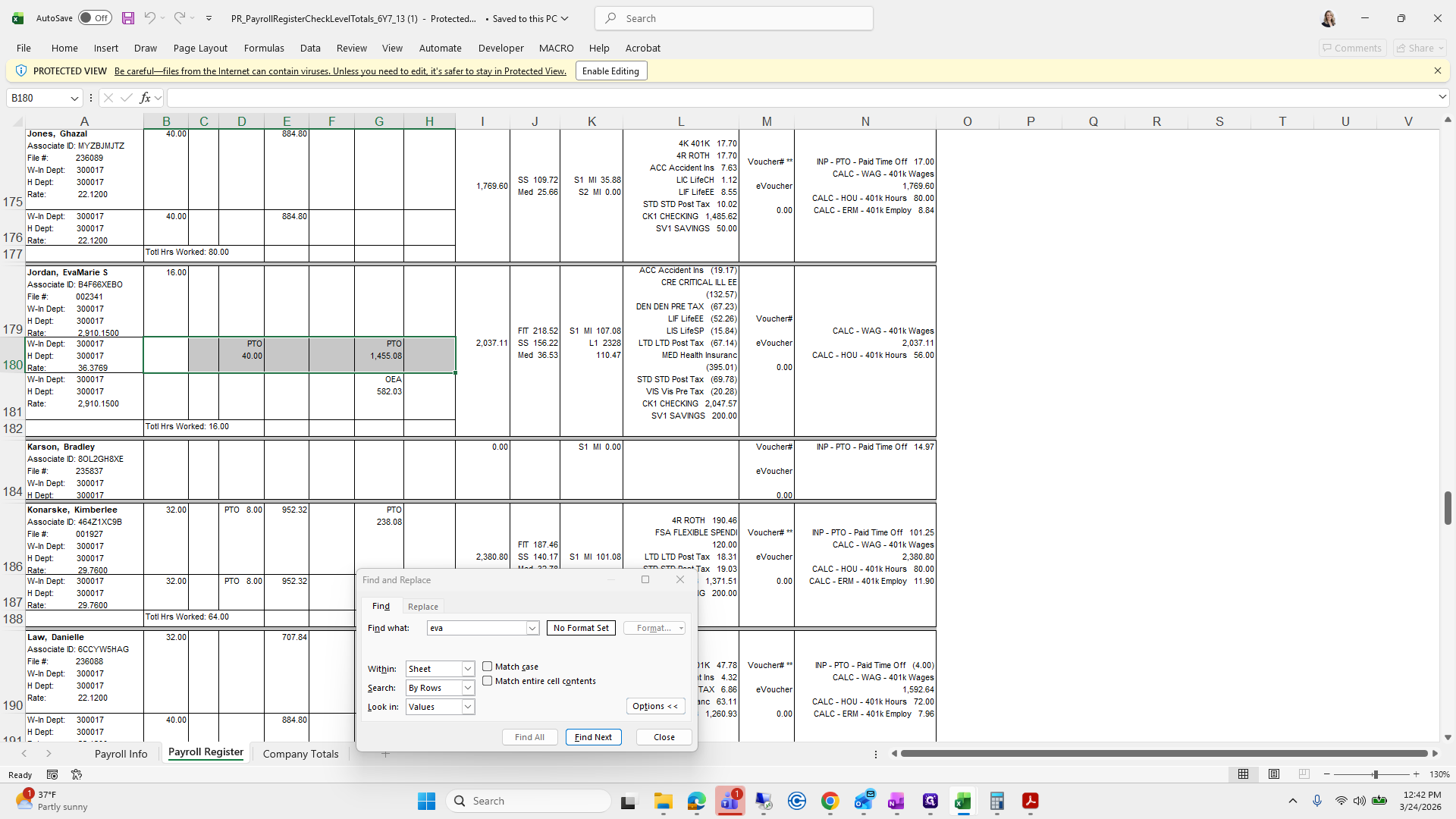Click the Insert Function fx icon
The width and height of the screenshot is (1456, 819).
pyautogui.click(x=145, y=98)
